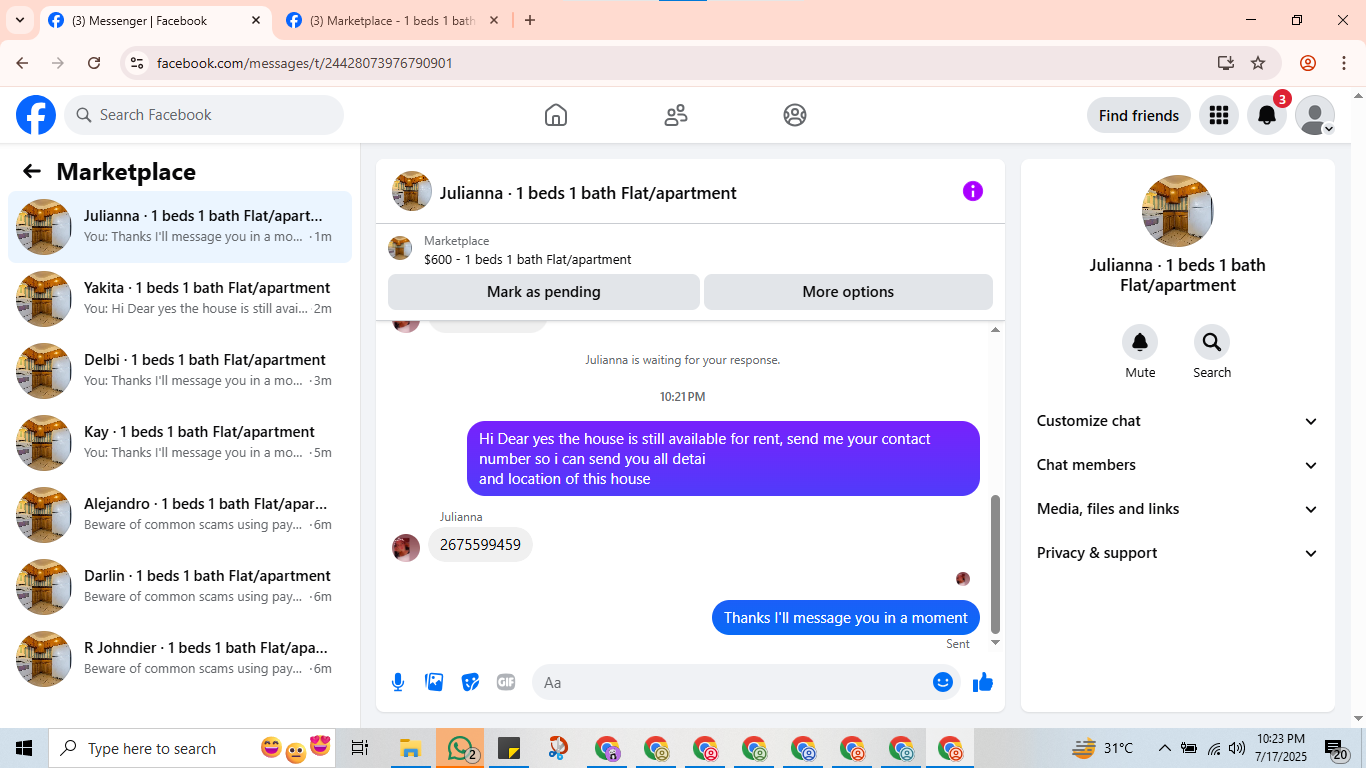Reload the page in Chrome
The width and height of the screenshot is (1366, 768).
pos(94,63)
